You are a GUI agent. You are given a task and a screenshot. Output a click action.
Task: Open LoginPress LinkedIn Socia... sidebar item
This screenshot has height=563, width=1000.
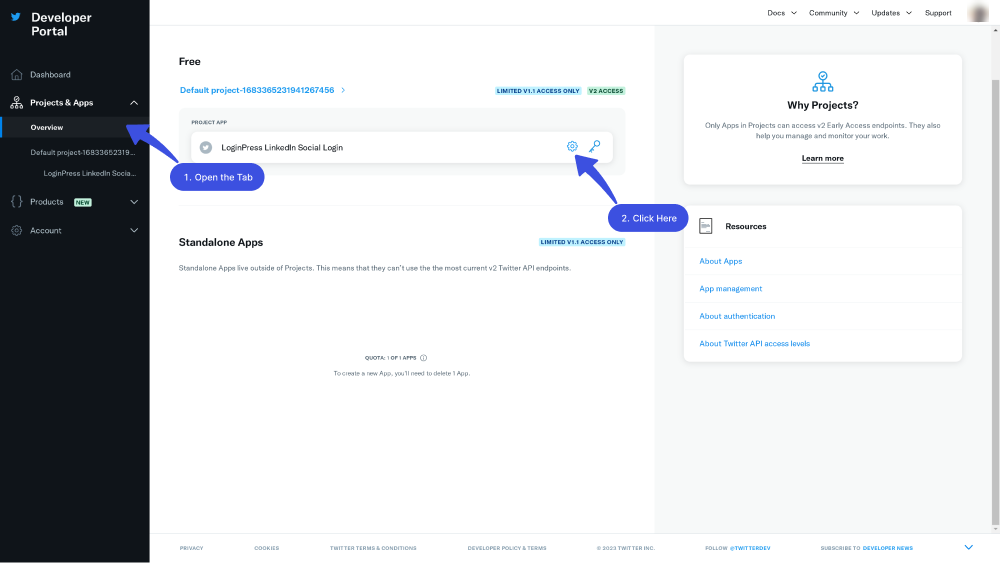(x=90, y=173)
